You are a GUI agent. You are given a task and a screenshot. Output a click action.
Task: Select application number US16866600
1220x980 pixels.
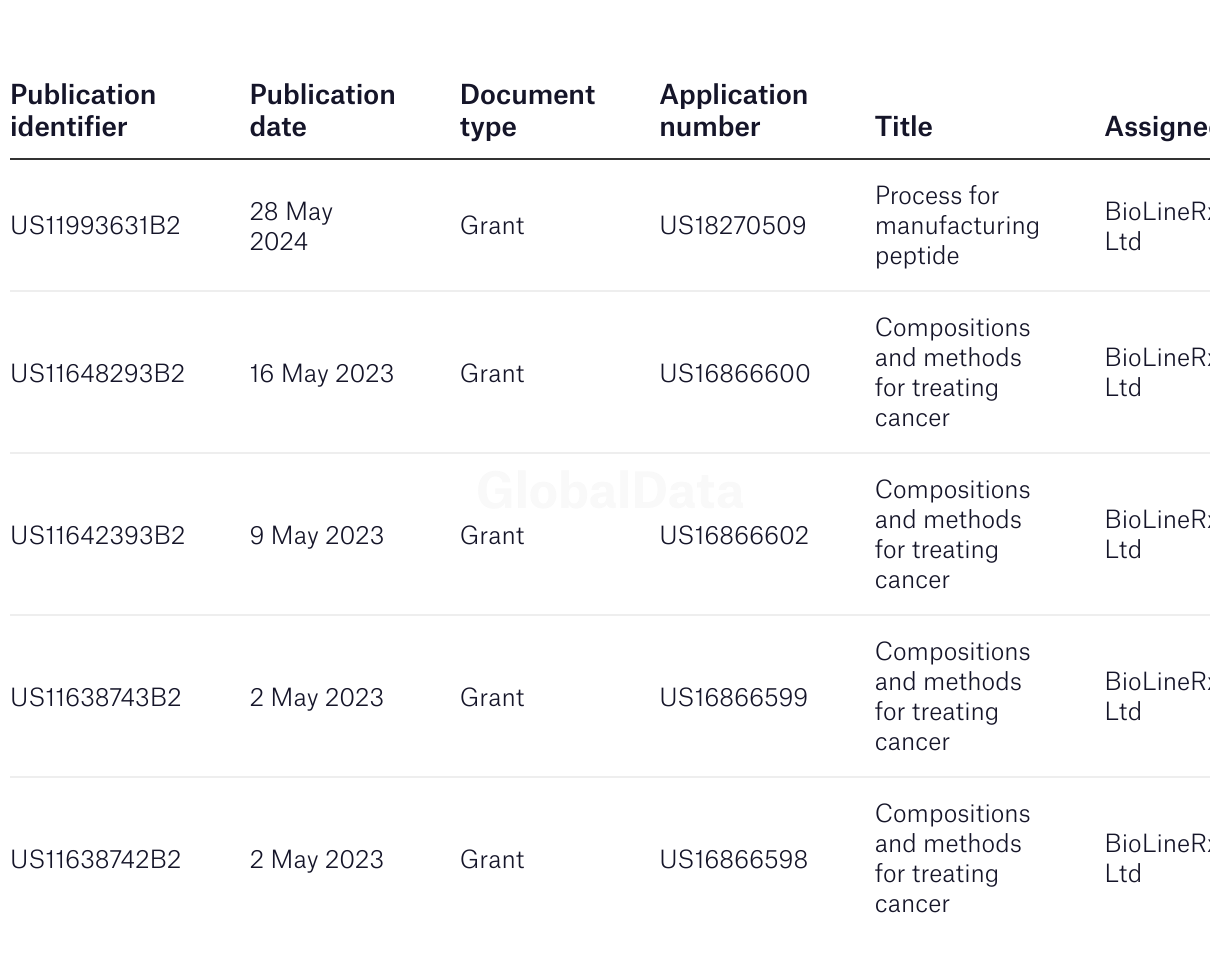[x=735, y=374]
